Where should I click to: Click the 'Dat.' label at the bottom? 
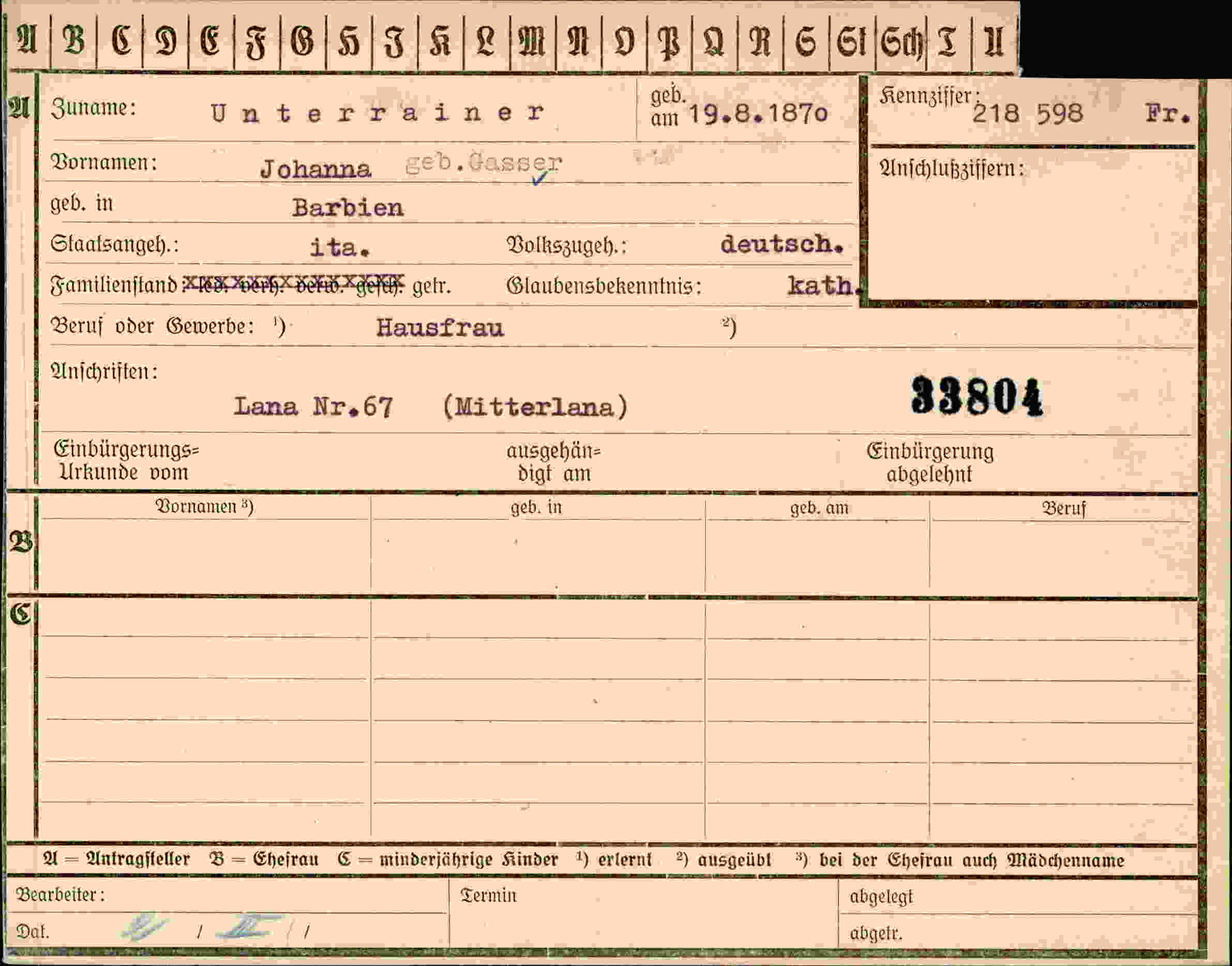tap(33, 931)
